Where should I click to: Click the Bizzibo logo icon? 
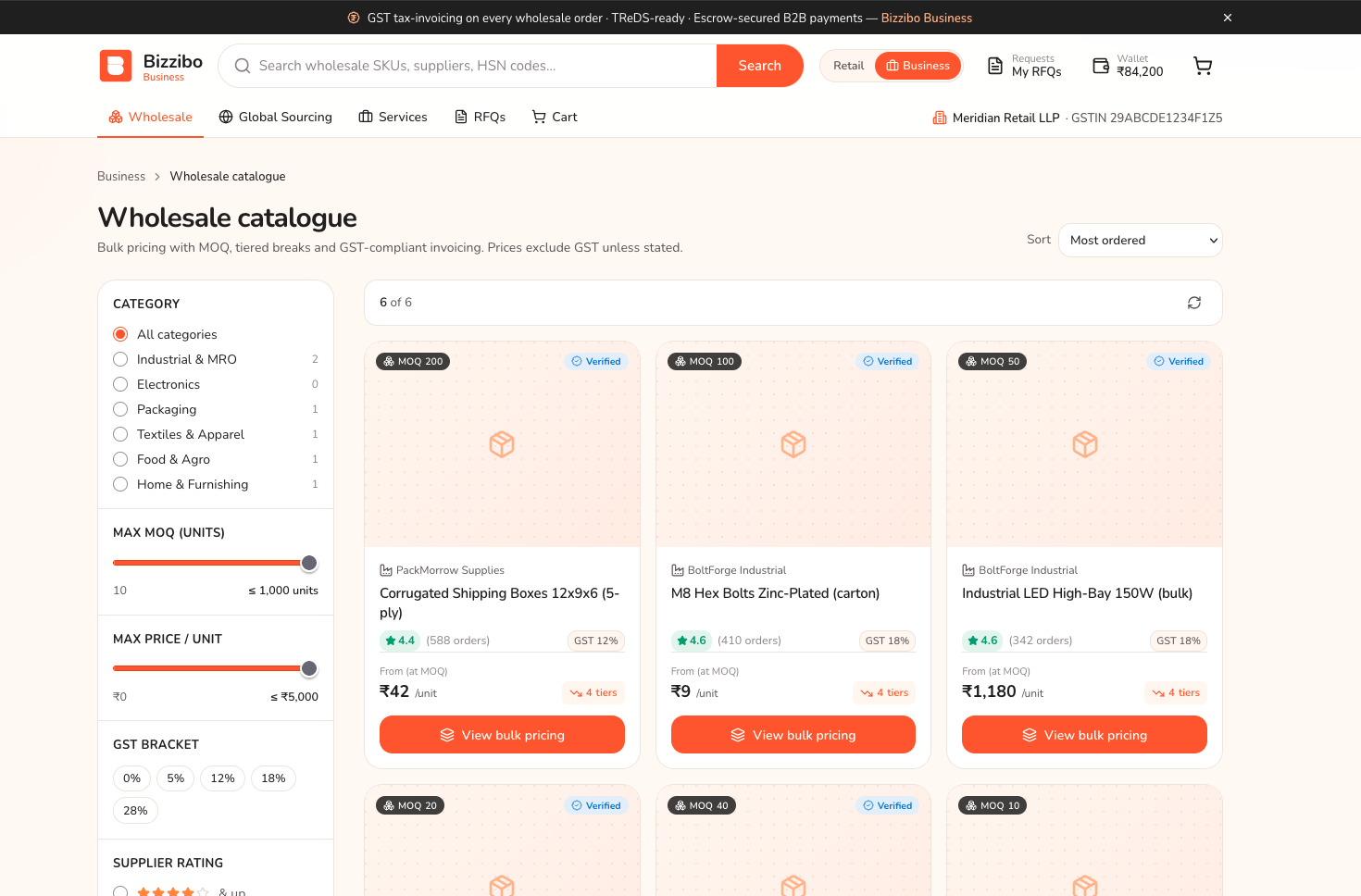(116, 66)
